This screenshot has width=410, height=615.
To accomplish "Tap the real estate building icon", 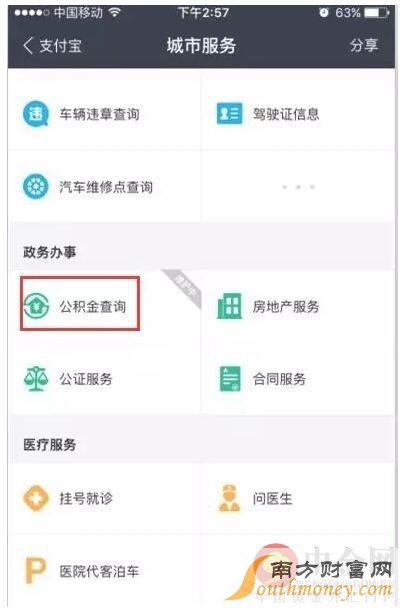I will [230, 306].
